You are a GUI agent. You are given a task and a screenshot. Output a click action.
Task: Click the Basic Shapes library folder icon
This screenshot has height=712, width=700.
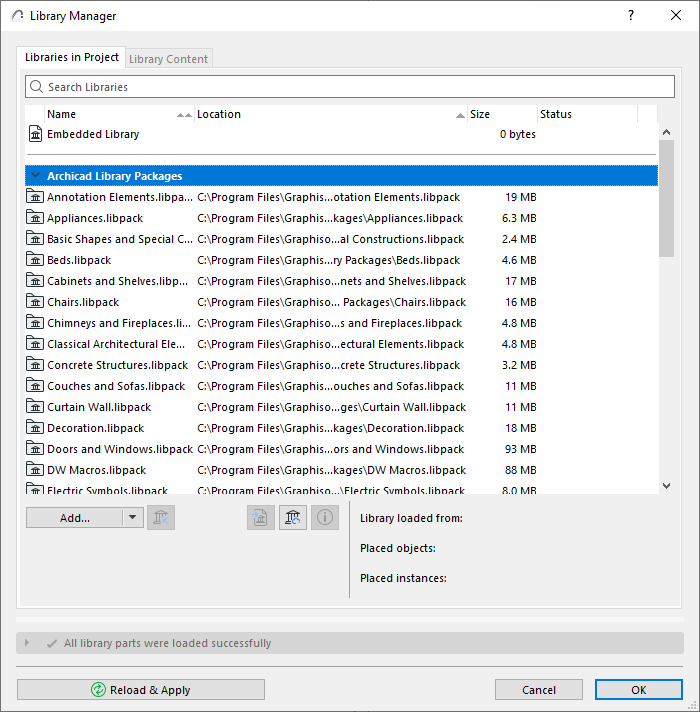pyautogui.click(x=35, y=238)
